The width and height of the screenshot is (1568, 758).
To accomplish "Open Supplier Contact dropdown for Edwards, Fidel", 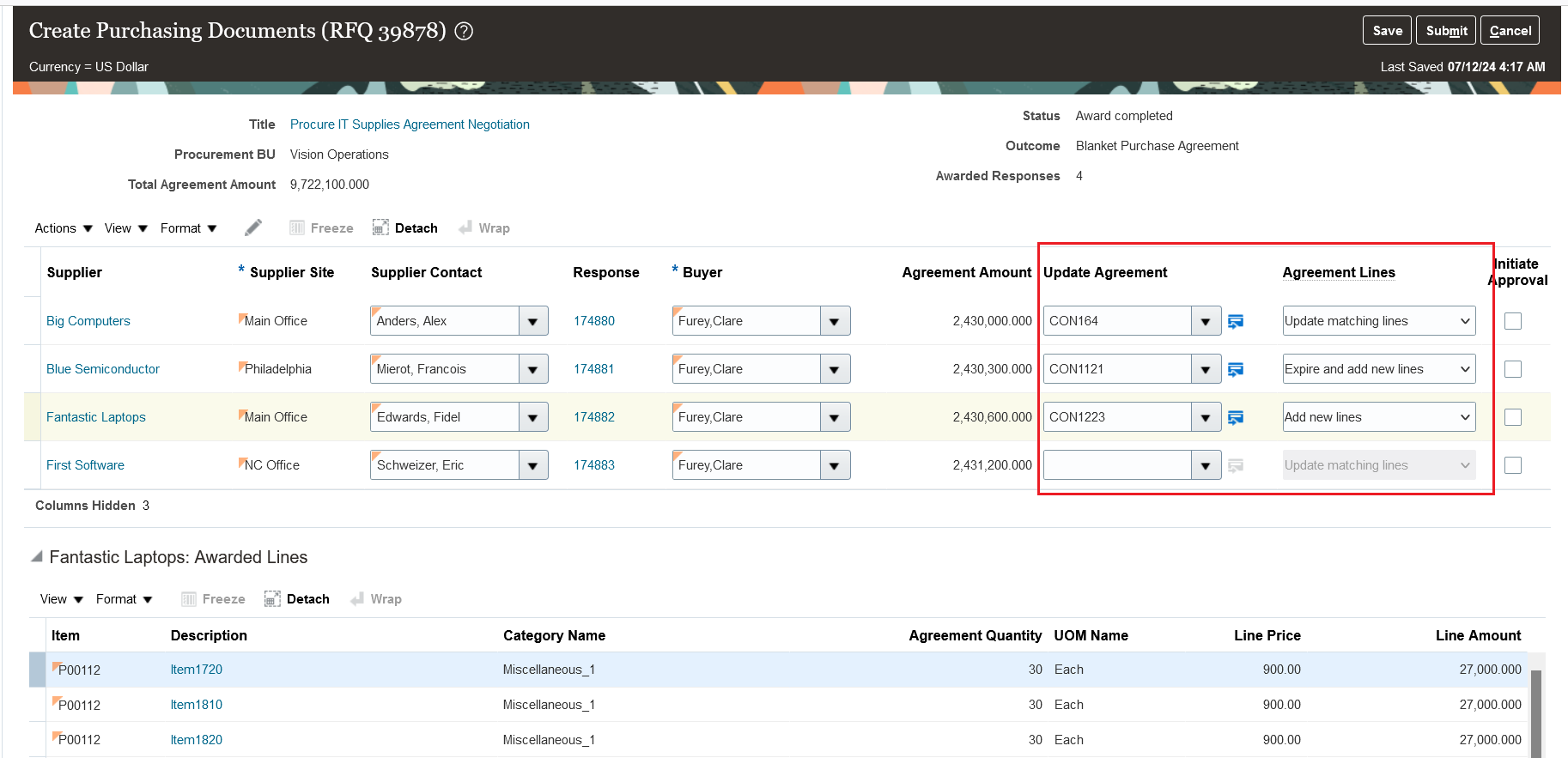I will pyautogui.click(x=533, y=417).
